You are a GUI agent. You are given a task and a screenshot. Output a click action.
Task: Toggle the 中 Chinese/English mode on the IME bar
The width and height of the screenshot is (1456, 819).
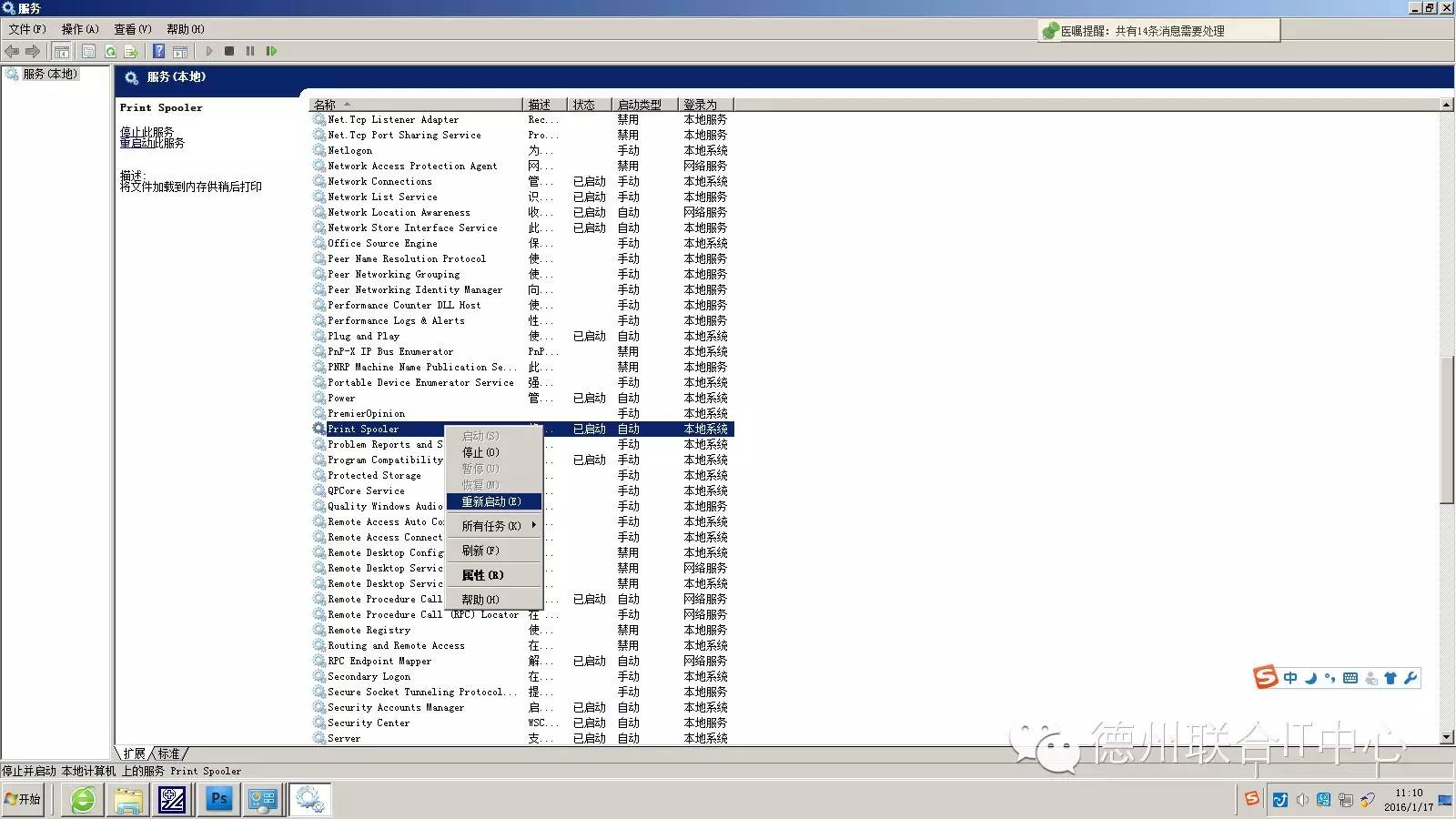click(x=1290, y=678)
